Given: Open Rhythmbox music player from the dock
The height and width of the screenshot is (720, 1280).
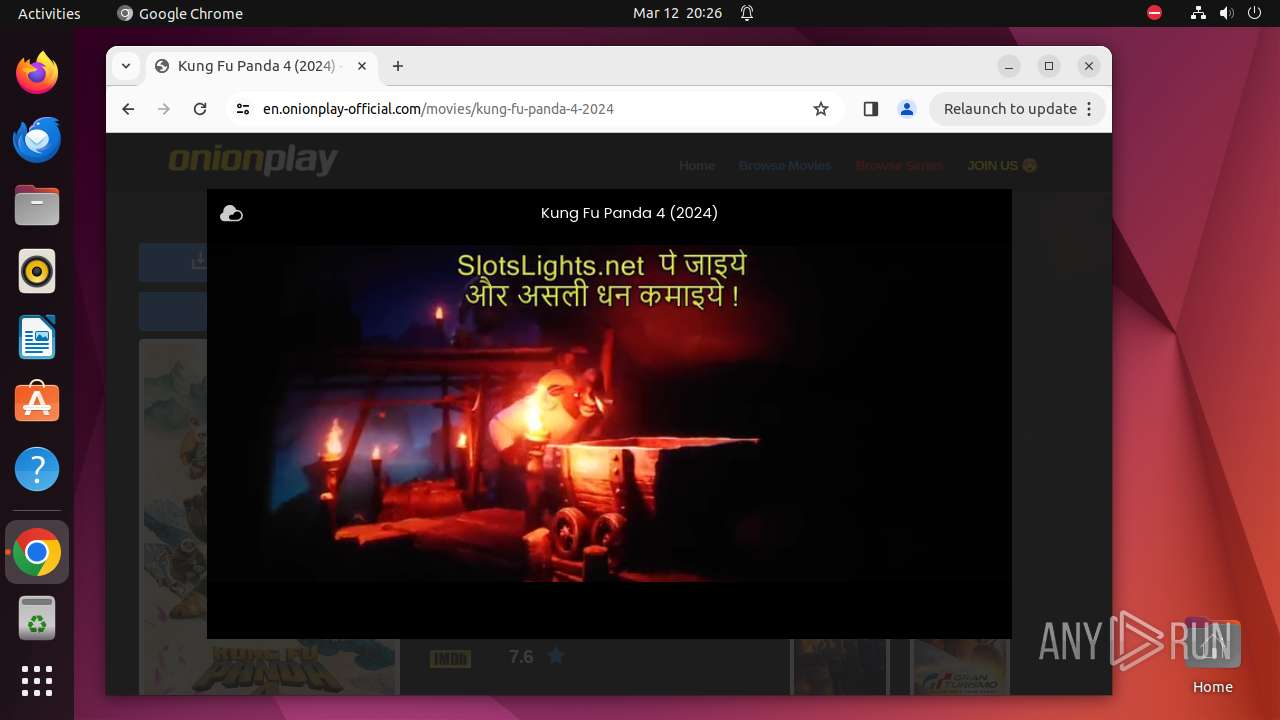Looking at the screenshot, I should [37, 271].
